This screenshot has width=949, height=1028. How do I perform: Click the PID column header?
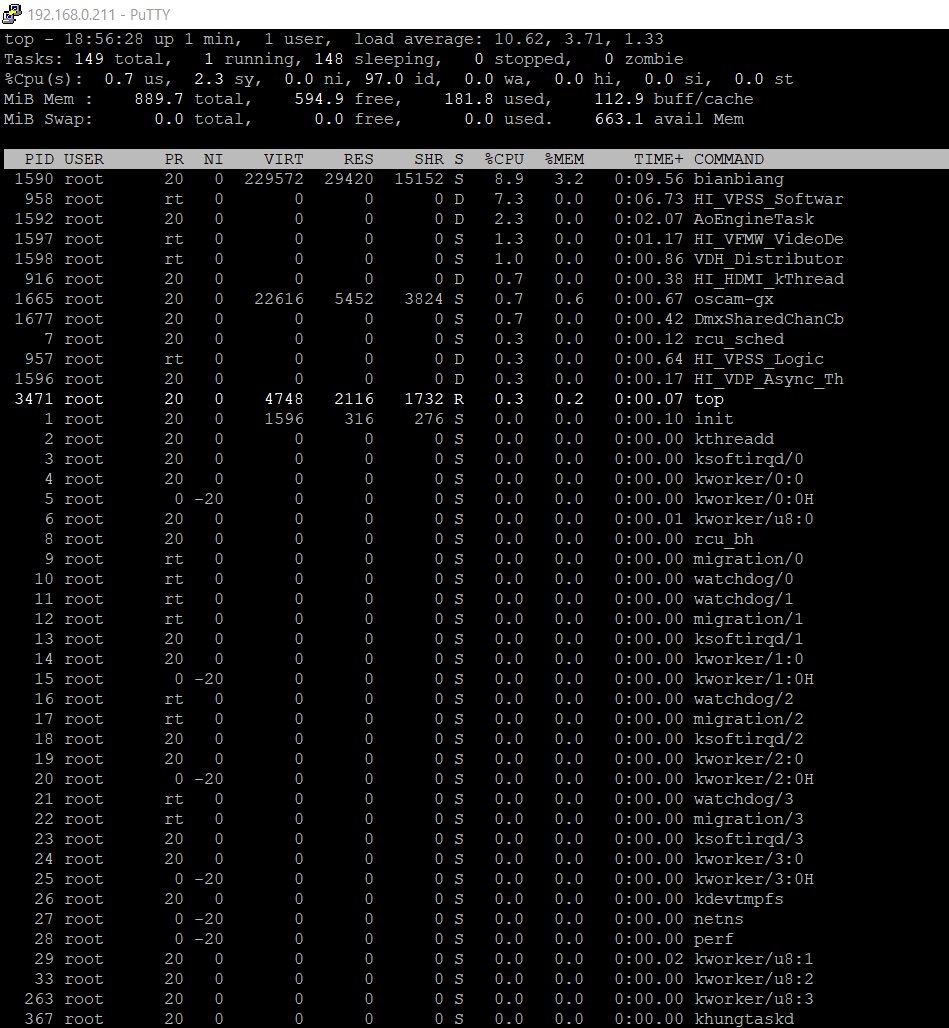(x=39, y=159)
